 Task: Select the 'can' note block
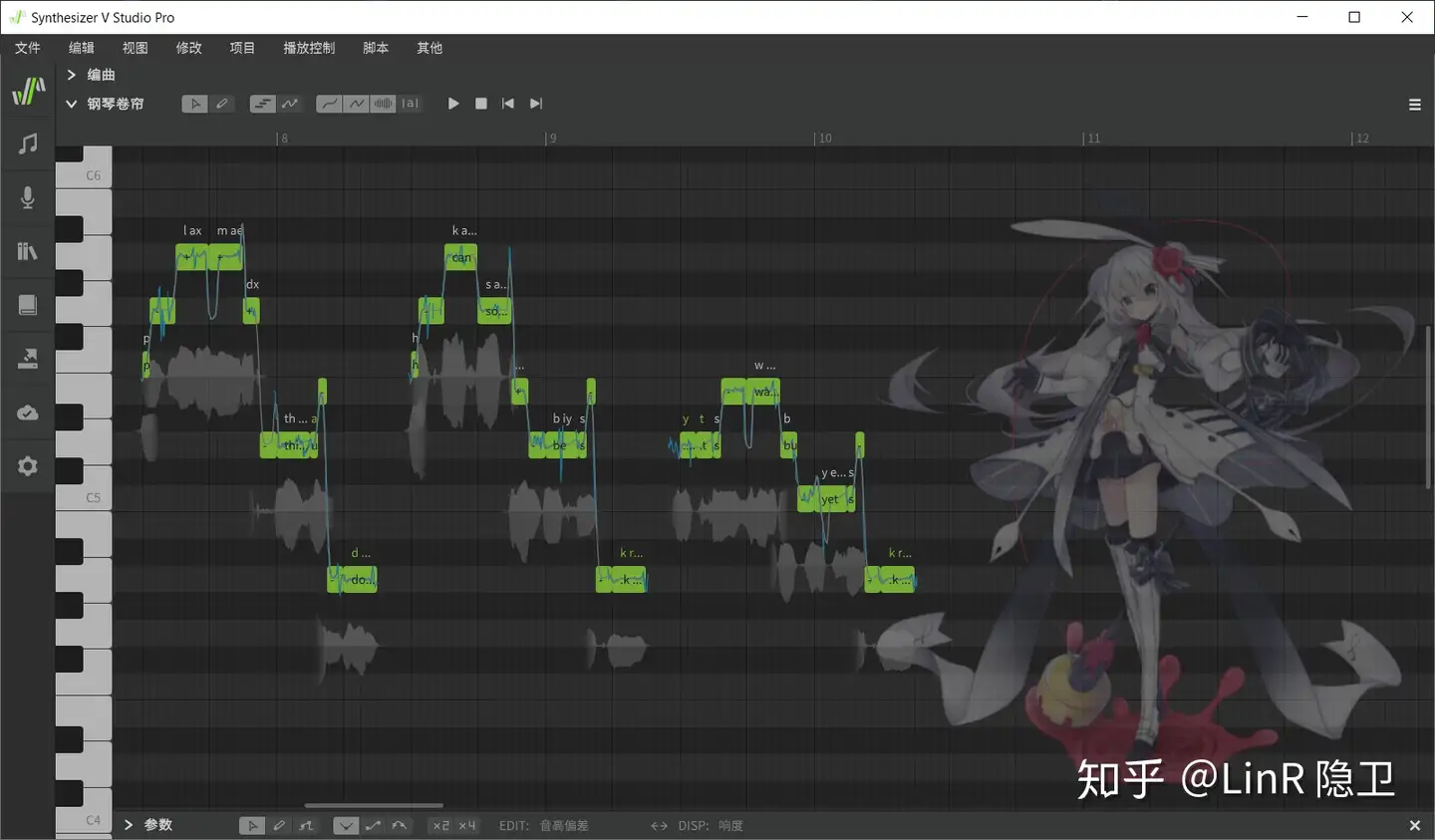[460, 257]
